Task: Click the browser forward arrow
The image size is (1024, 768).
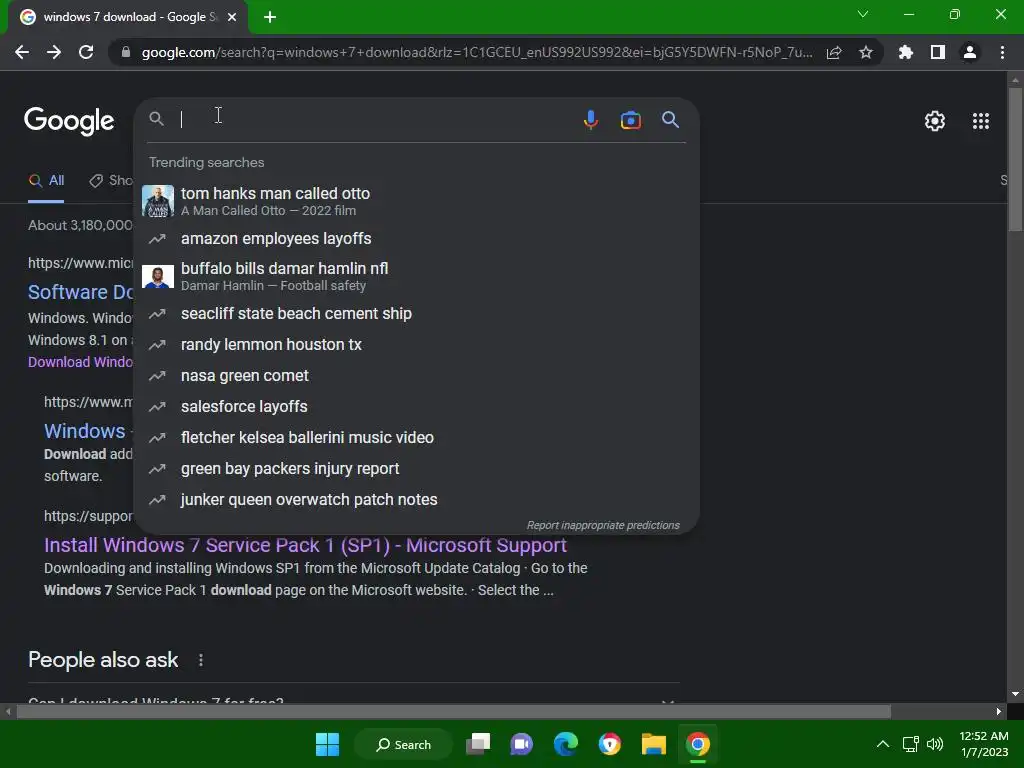Action: pos(54,52)
